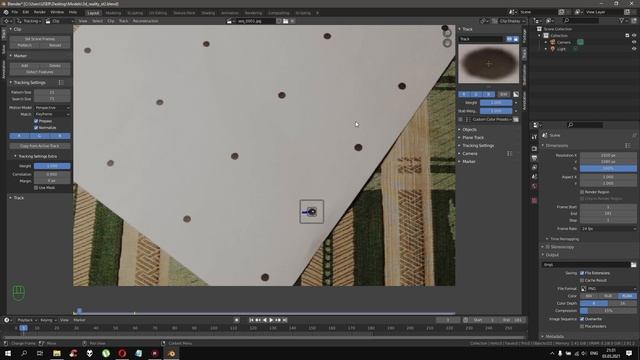The width and height of the screenshot is (640, 360).
Task: Switch to the Animation workspace tab
Action: [230, 13]
